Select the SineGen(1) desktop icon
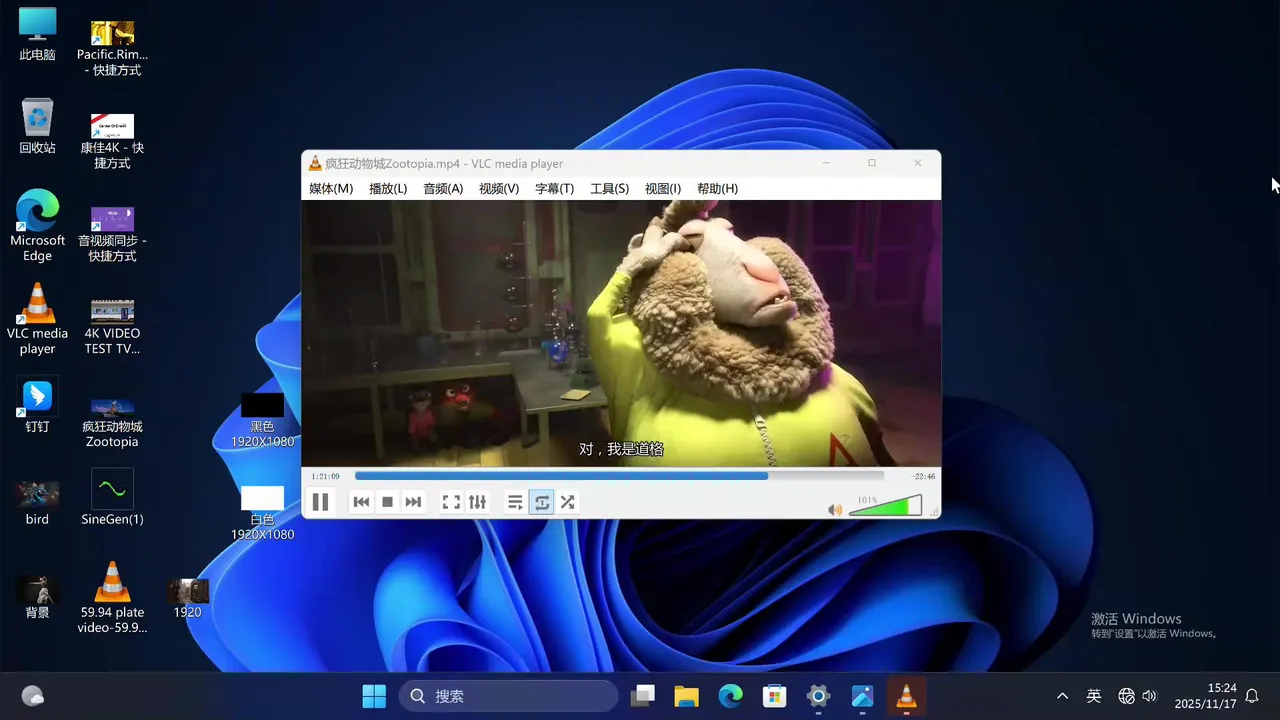The height and width of the screenshot is (720, 1280). click(112, 497)
